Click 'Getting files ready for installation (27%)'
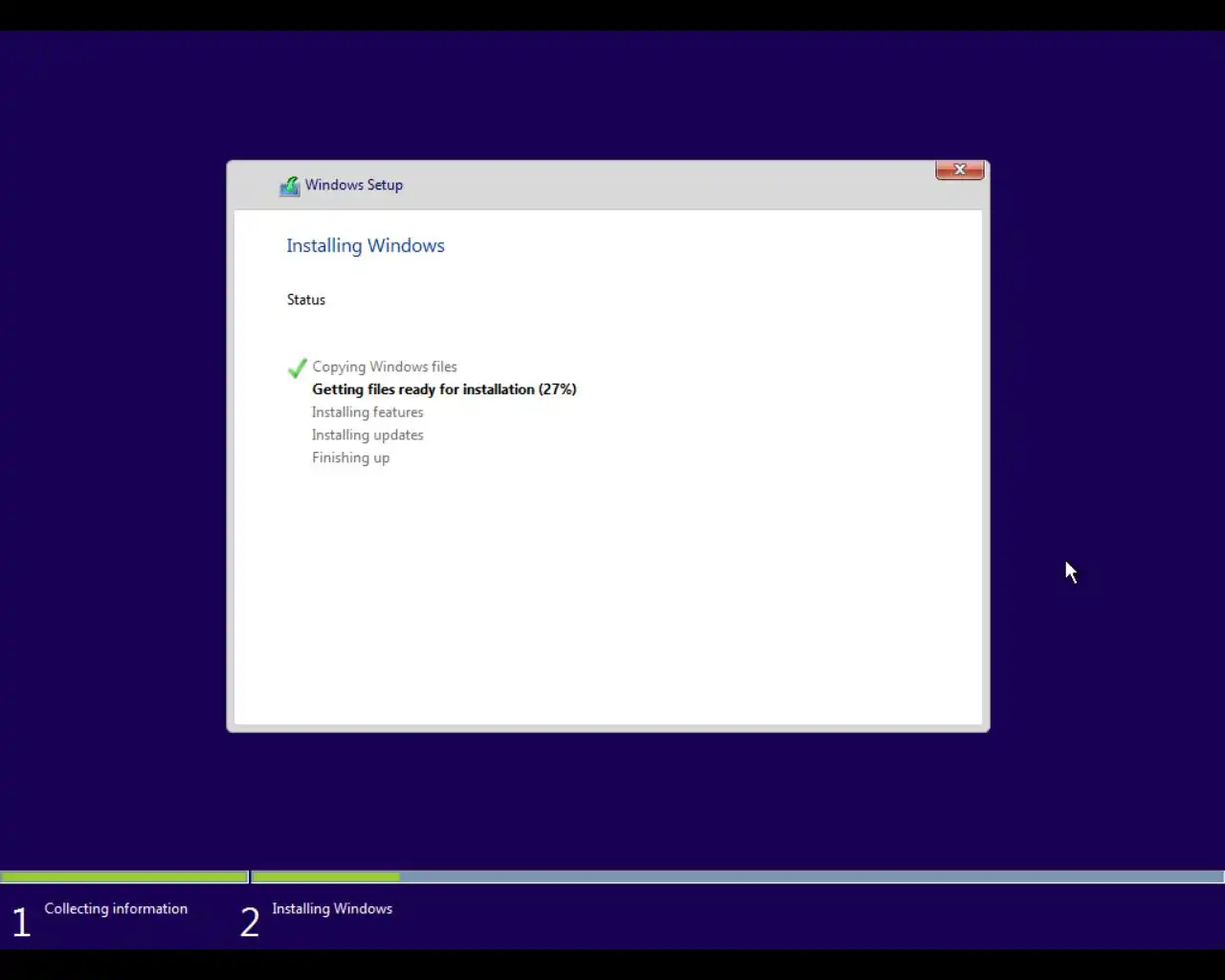1225x980 pixels. pyautogui.click(x=444, y=390)
